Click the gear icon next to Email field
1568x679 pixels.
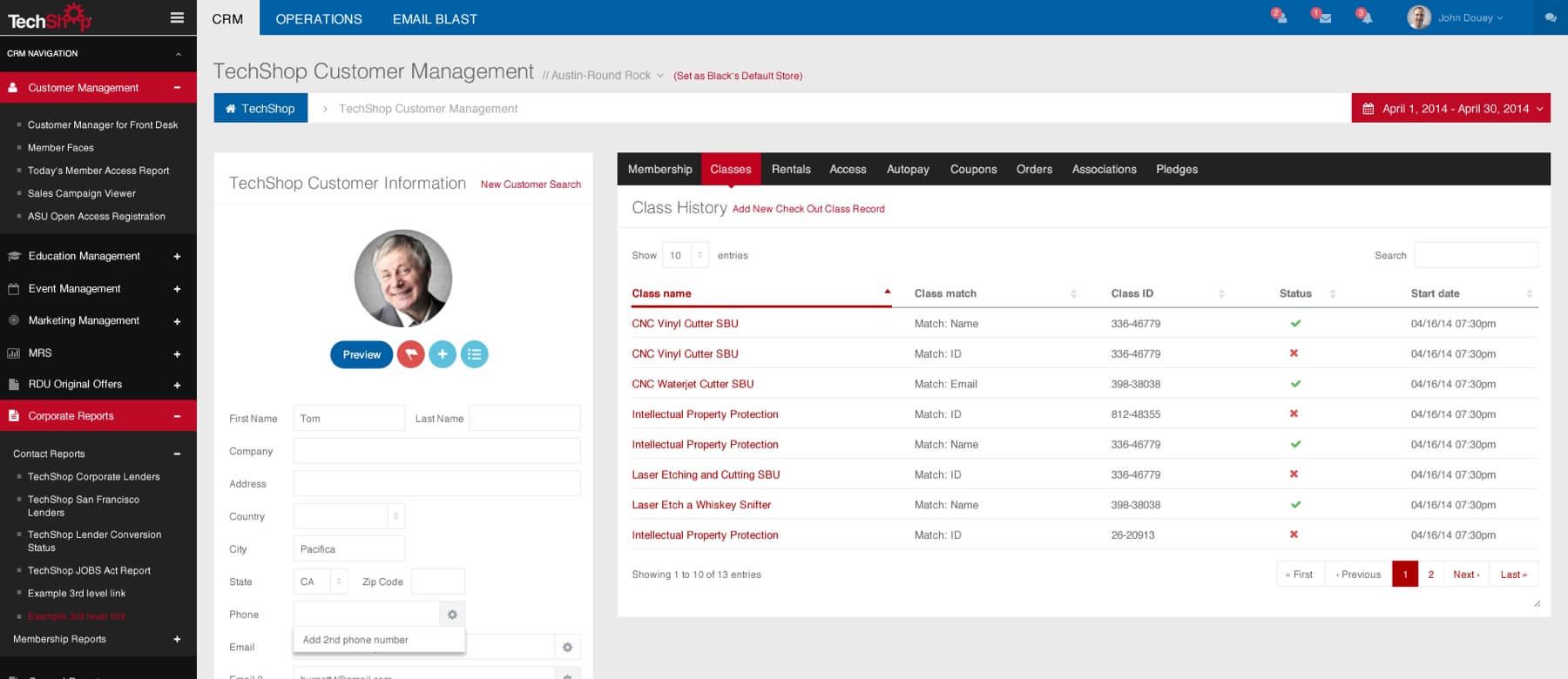click(567, 647)
